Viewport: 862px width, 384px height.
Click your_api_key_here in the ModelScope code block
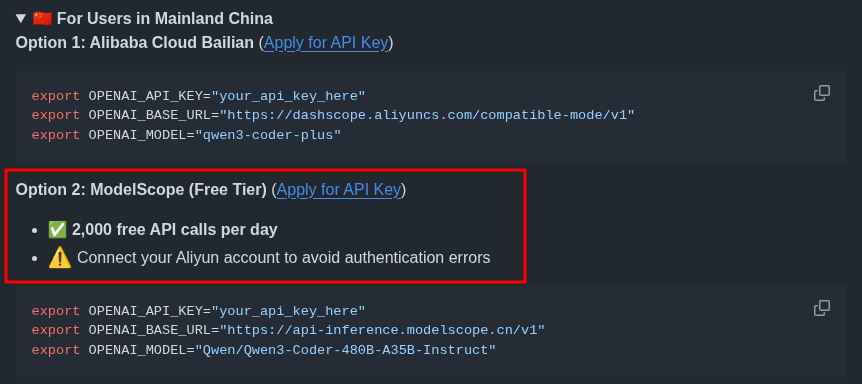[289, 311]
